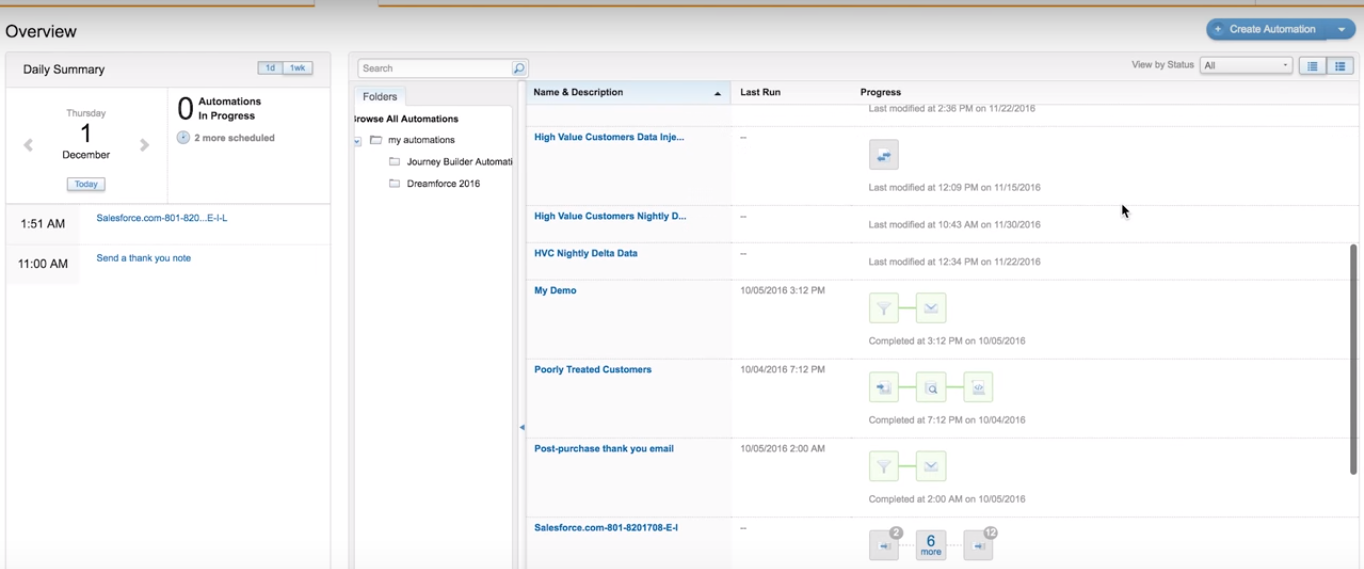Switch Daily Summary to 1d view

click(x=270, y=68)
